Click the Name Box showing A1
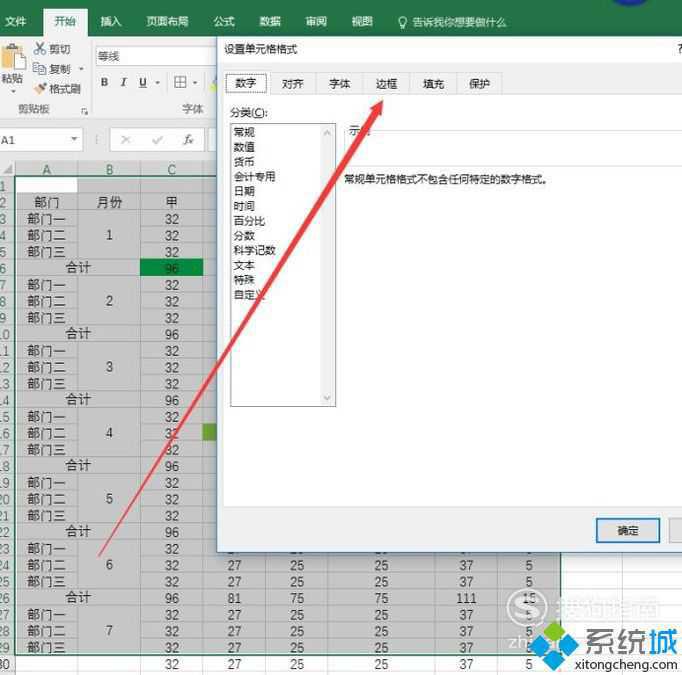Viewport: 682px width, 675px height. [x=35, y=140]
